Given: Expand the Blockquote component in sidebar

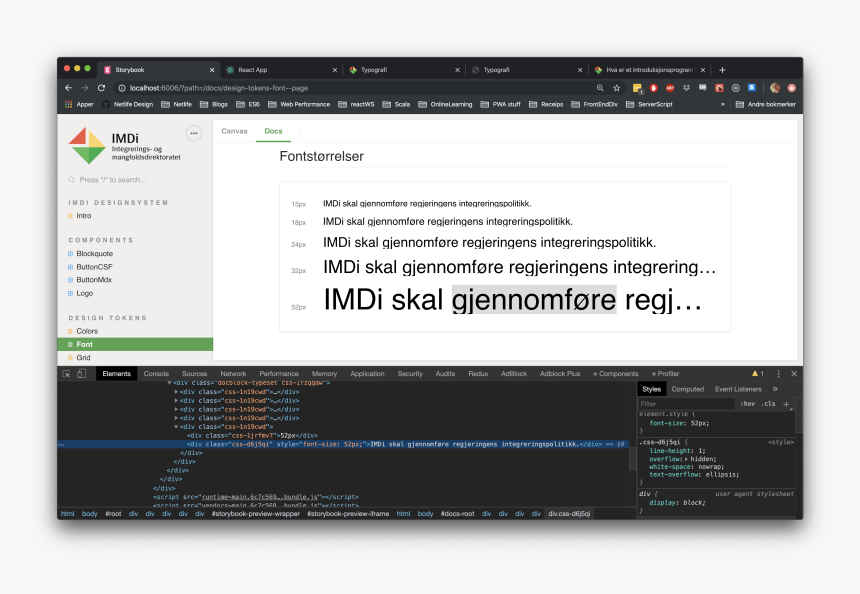Looking at the screenshot, I should coord(94,254).
